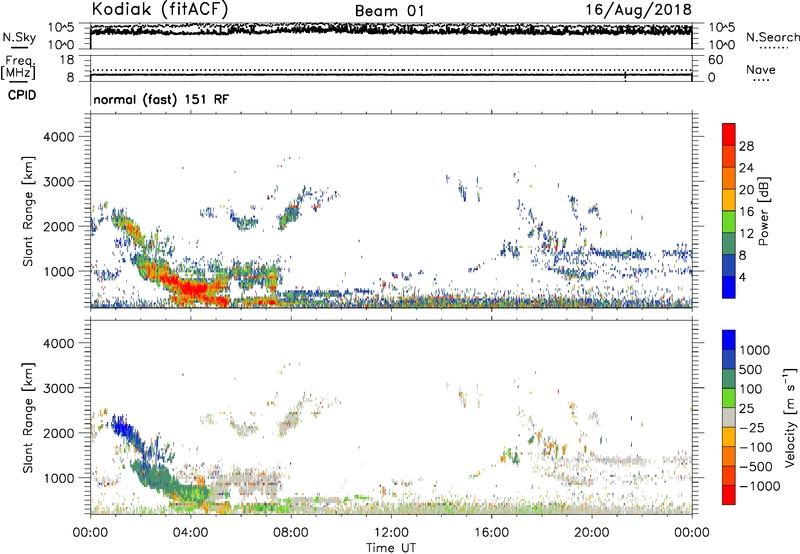Click the "Freq. [MHz]" axis label

tap(19, 67)
